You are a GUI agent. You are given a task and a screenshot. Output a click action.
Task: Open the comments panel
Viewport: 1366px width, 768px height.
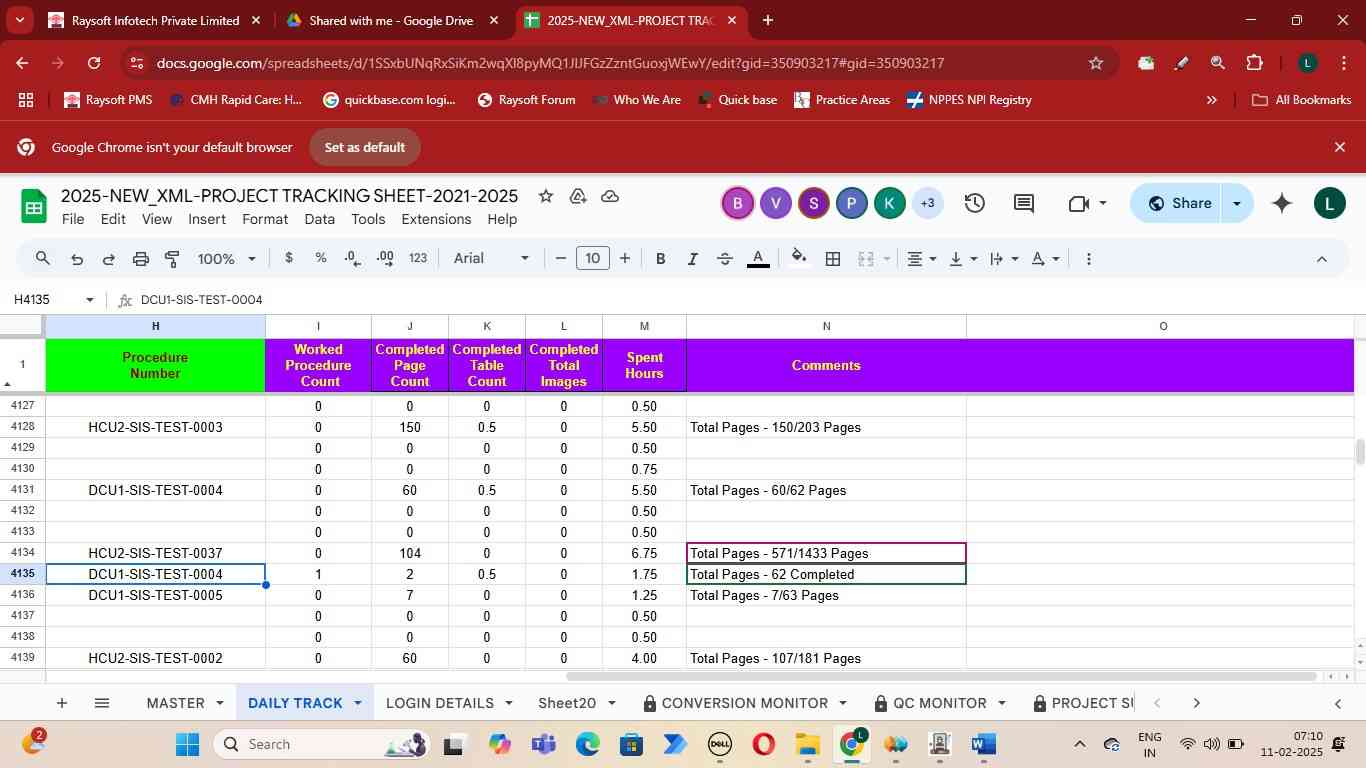pyautogui.click(x=1024, y=203)
